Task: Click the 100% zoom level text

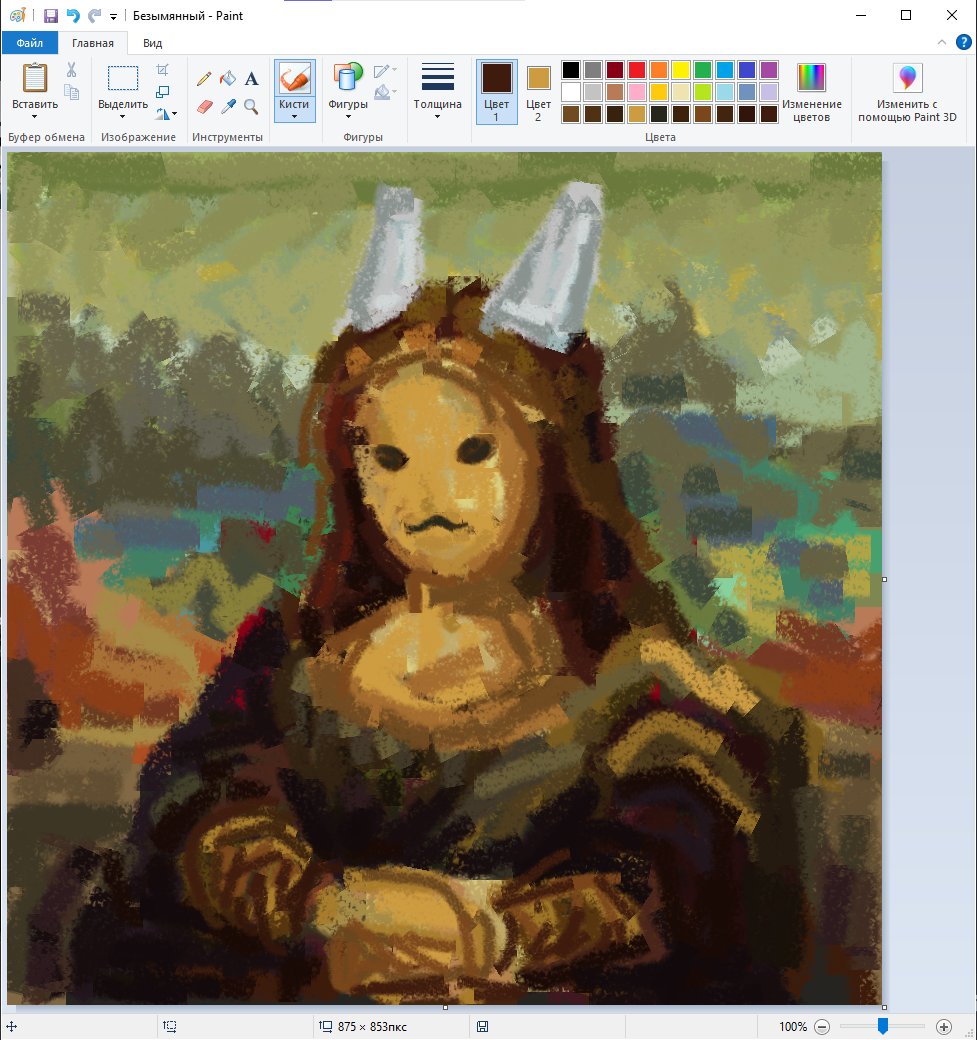Action: (x=793, y=1027)
